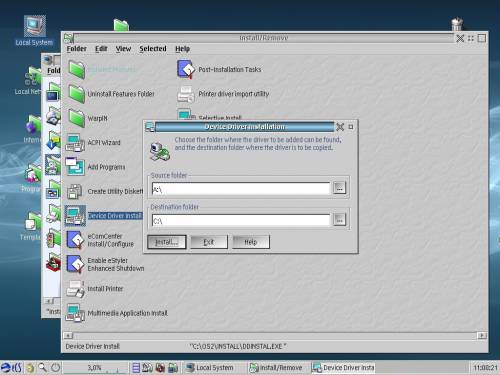The width and height of the screenshot is (500, 375).
Task: Open the magnifier search icon in taskbar
Action: (x=42, y=368)
